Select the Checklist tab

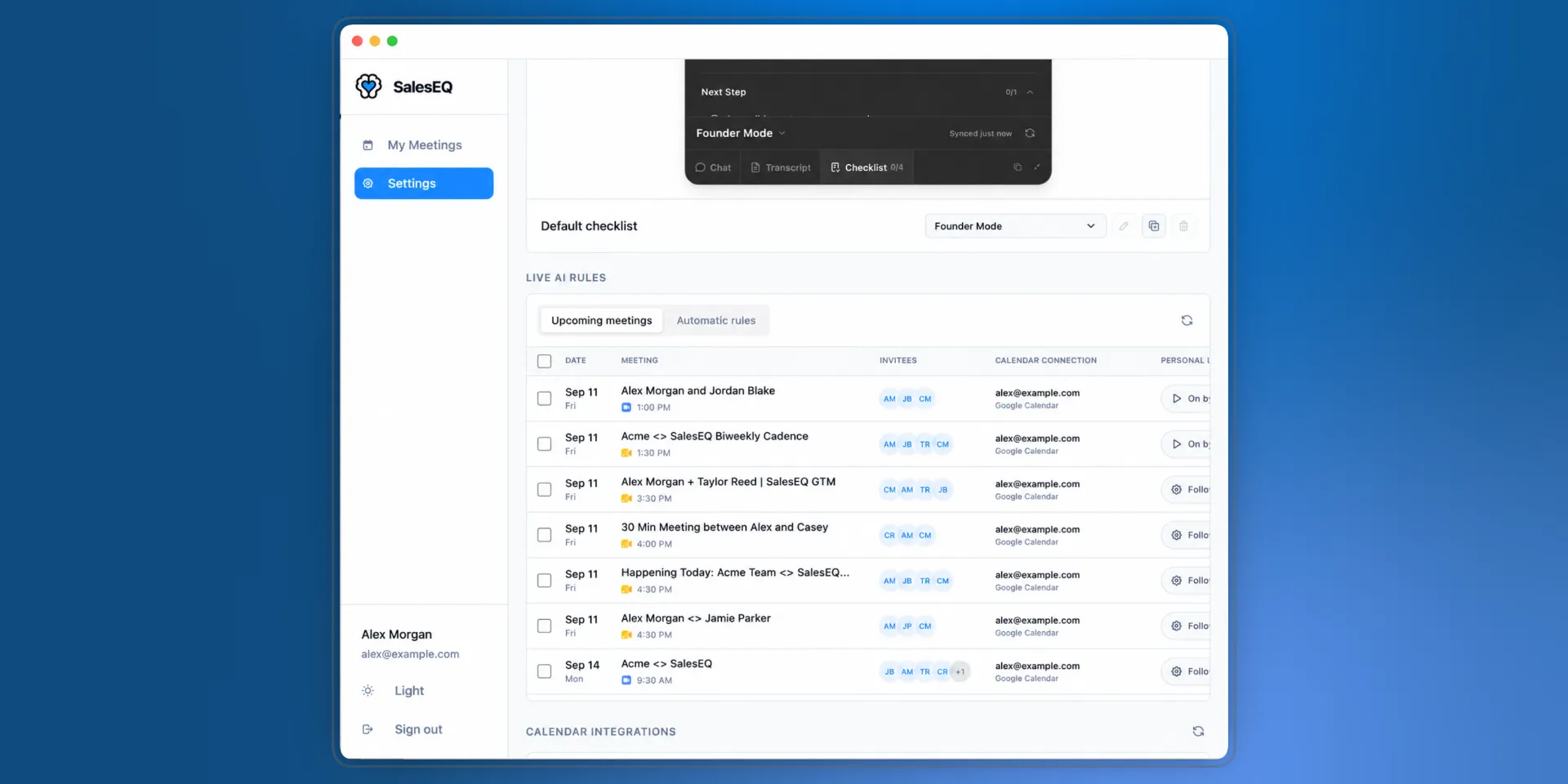click(x=866, y=167)
